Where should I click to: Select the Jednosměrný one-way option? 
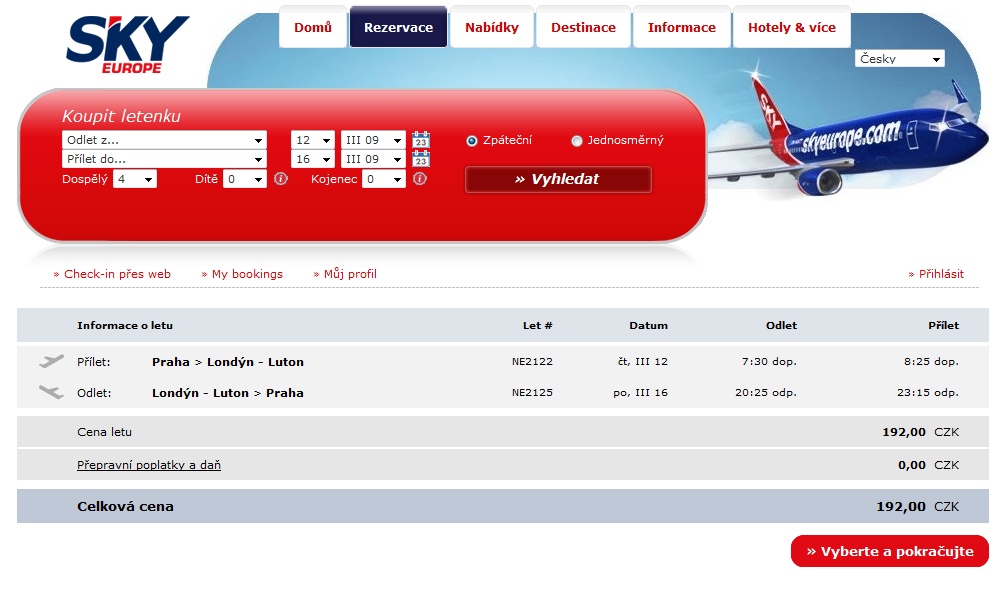click(577, 141)
